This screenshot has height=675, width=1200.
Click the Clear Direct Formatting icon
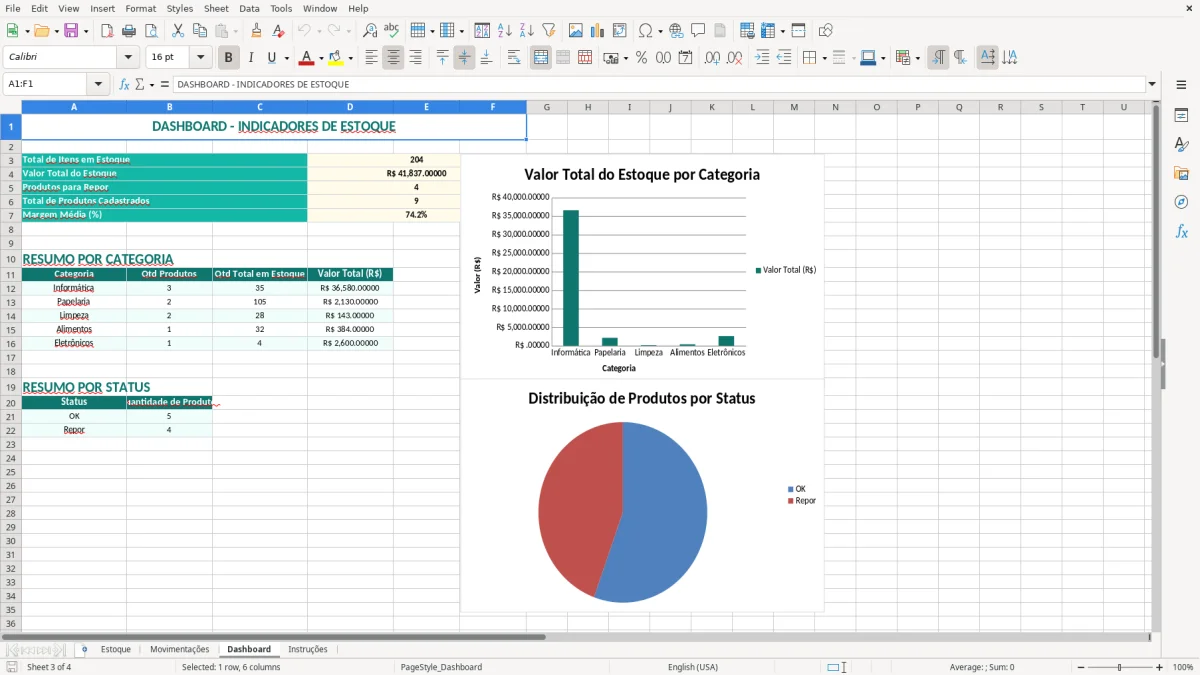click(279, 31)
